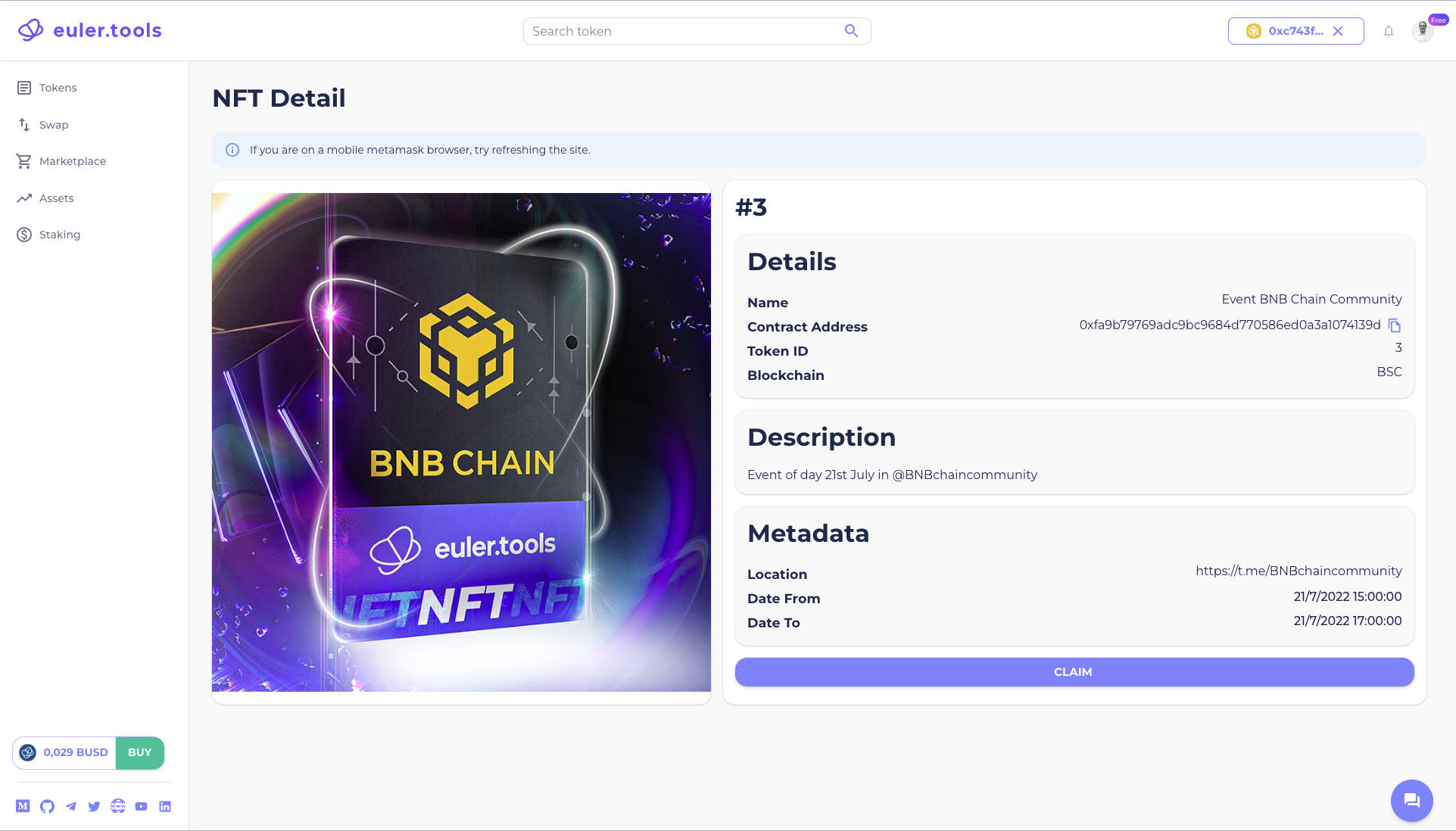Click the BNB coin icon in wallet button
The image size is (1456, 831).
pyautogui.click(x=1254, y=31)
